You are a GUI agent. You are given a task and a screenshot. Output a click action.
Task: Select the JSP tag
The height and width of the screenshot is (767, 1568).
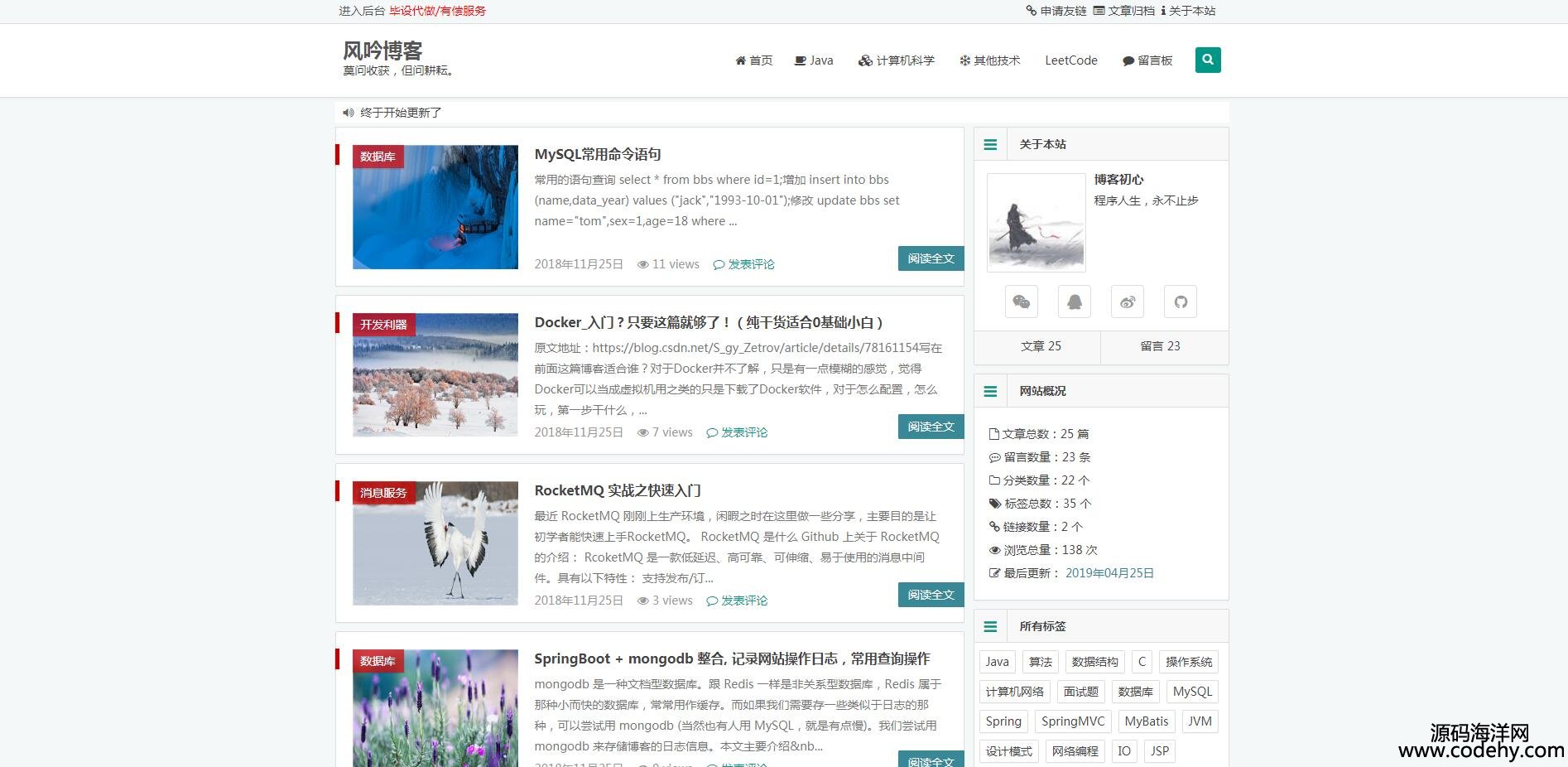tap(1160, 751)
